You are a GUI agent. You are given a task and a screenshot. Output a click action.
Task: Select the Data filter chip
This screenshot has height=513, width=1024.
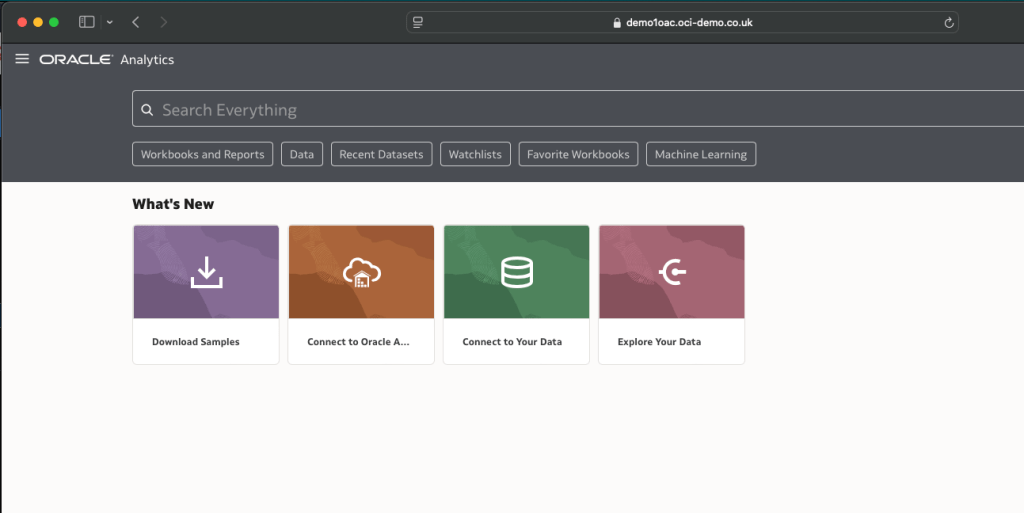tap(302, 154)
